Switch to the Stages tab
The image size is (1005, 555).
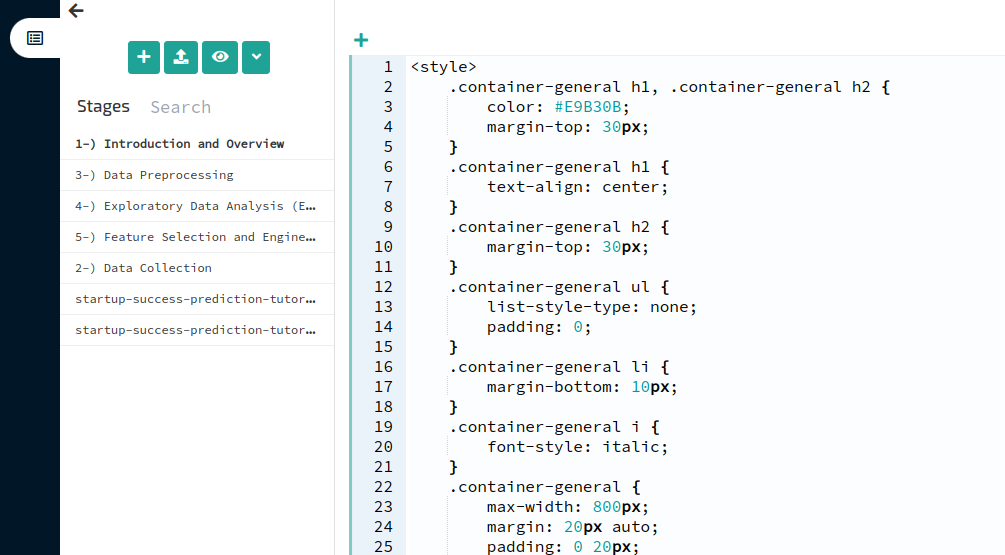click(x=103, y=106)
